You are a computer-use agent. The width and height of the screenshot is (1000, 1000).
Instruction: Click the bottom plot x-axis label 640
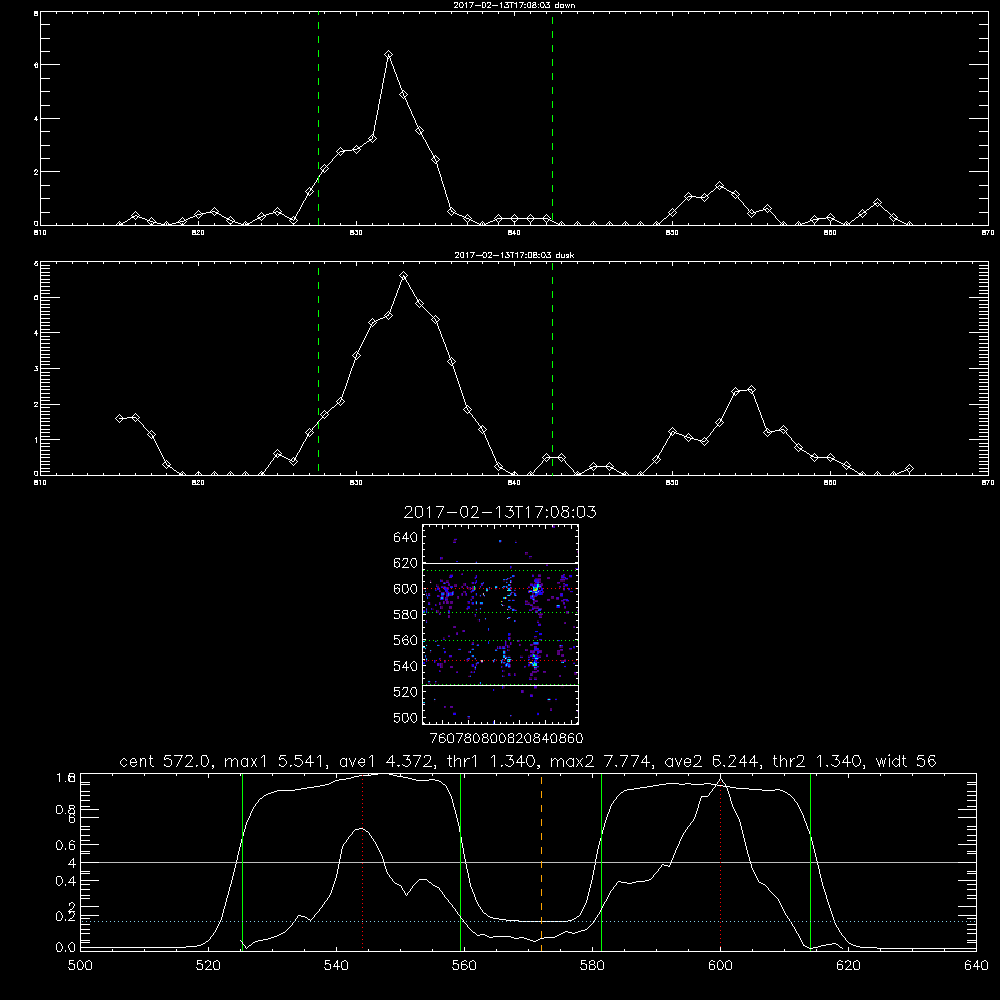[976, 966]
